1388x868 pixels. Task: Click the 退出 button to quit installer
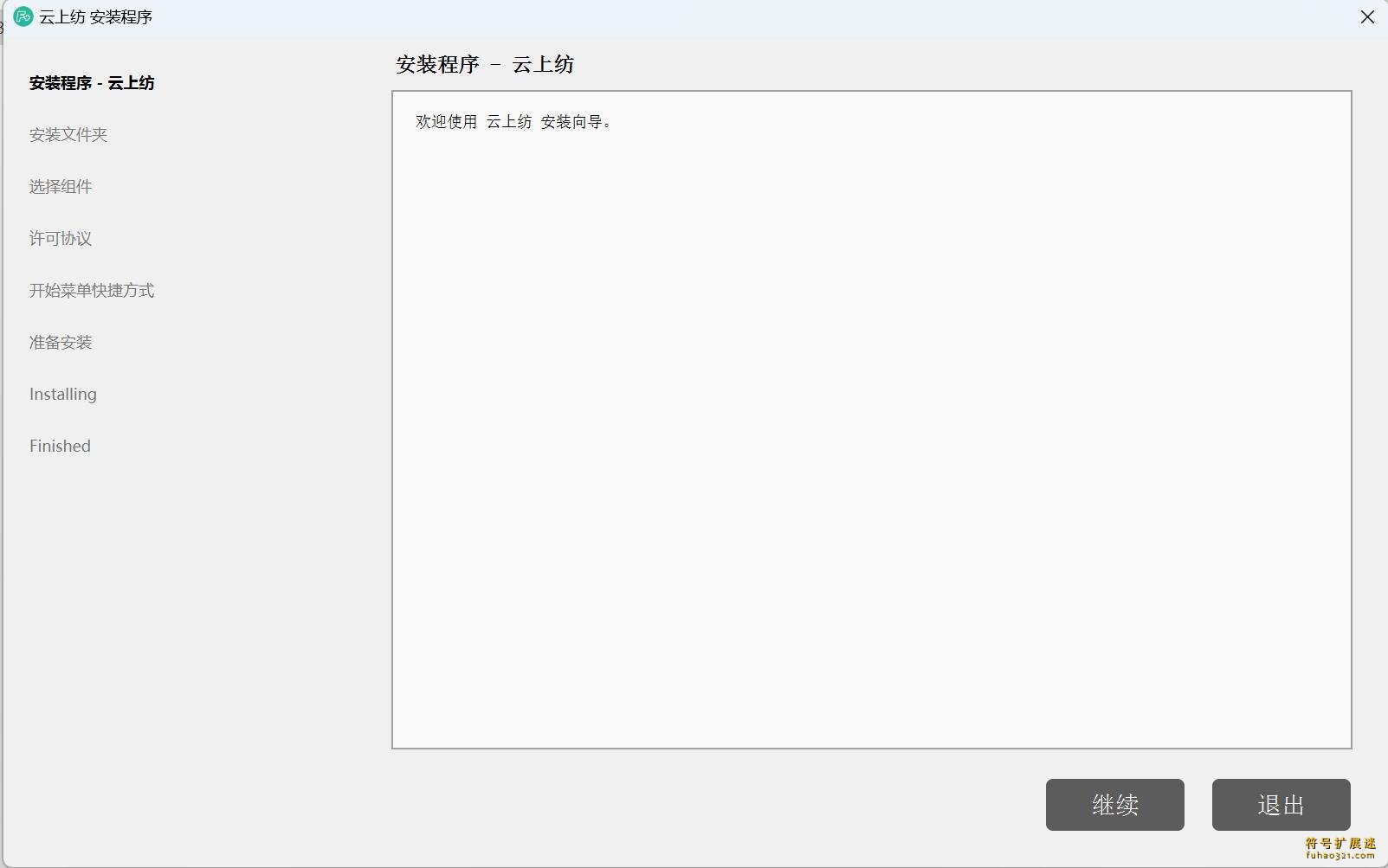point(1281,805)
